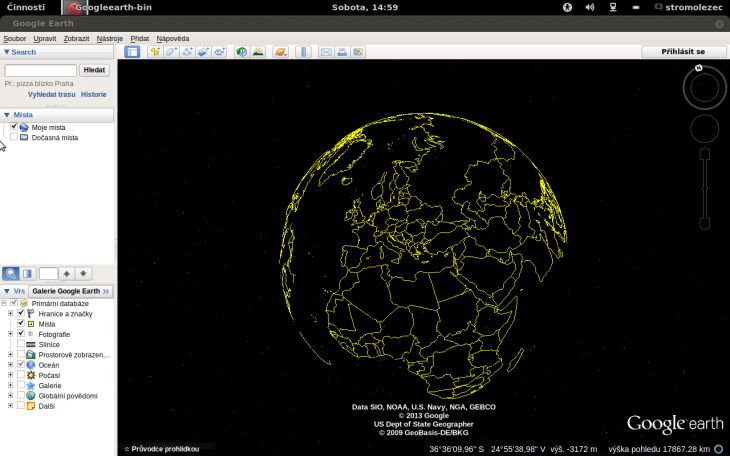Click the Přihlásit se button

pyautogui.click(x=683, y=52)
